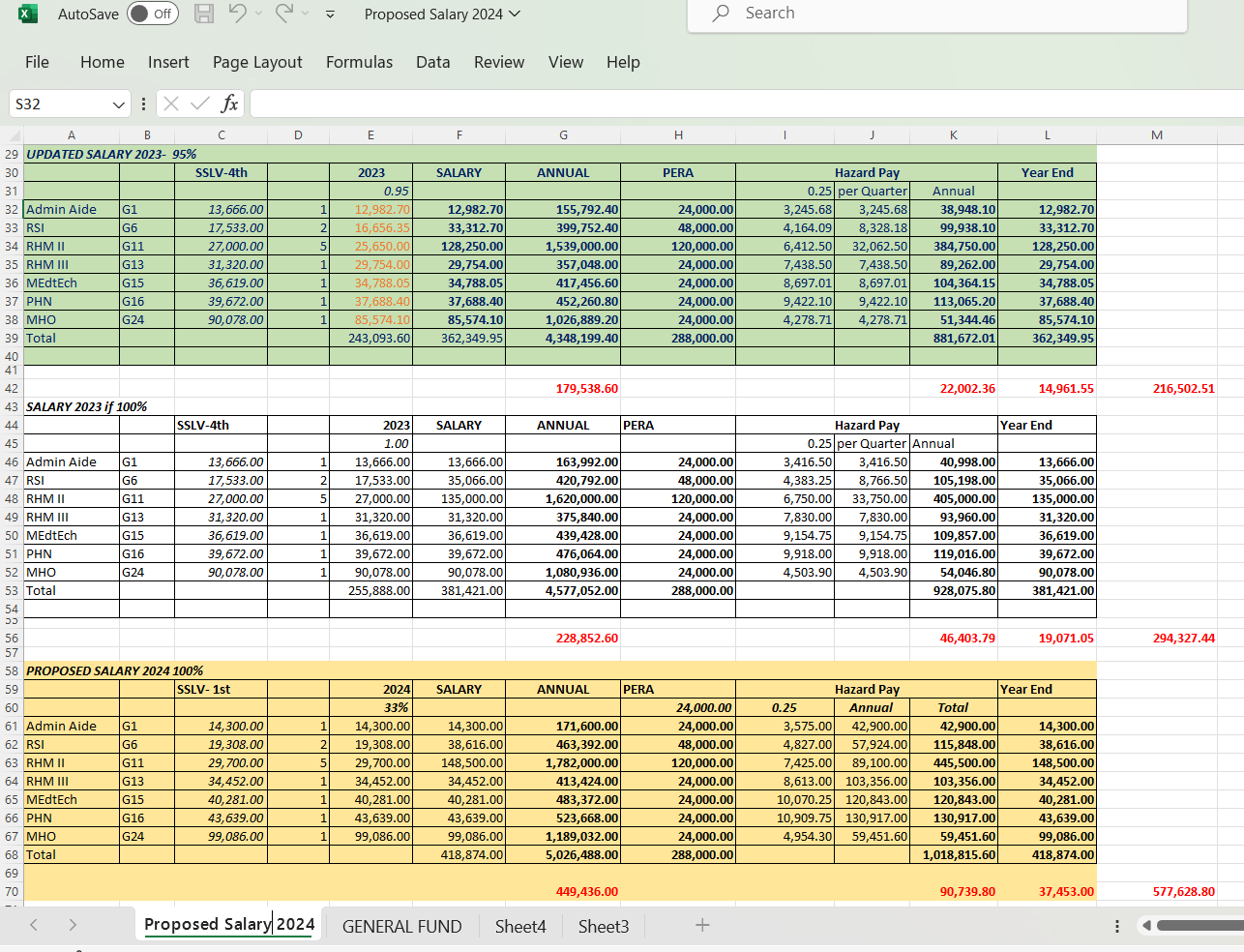Image resolution: width=1244 pixels, height=952 pixels.
Task: Switch to the Sheet4 tab
Action: (x=520, y=927)
